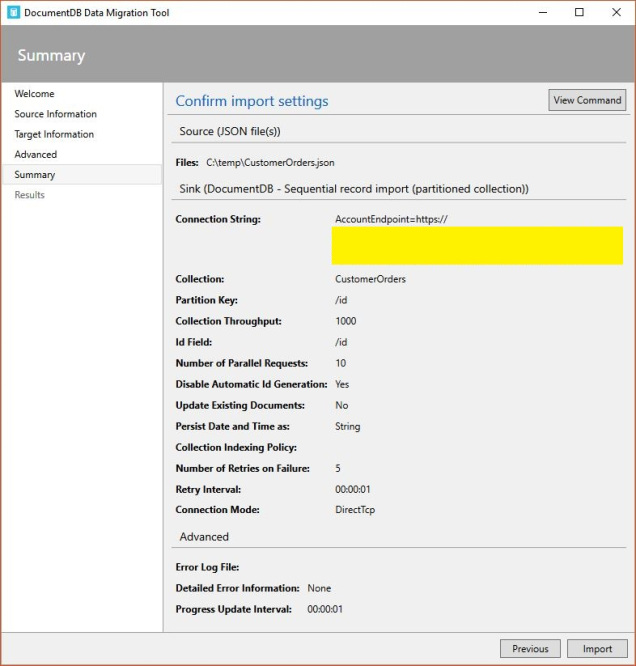Click the Partition Key: label
The image size is (636, 666).
click(206, 300)
